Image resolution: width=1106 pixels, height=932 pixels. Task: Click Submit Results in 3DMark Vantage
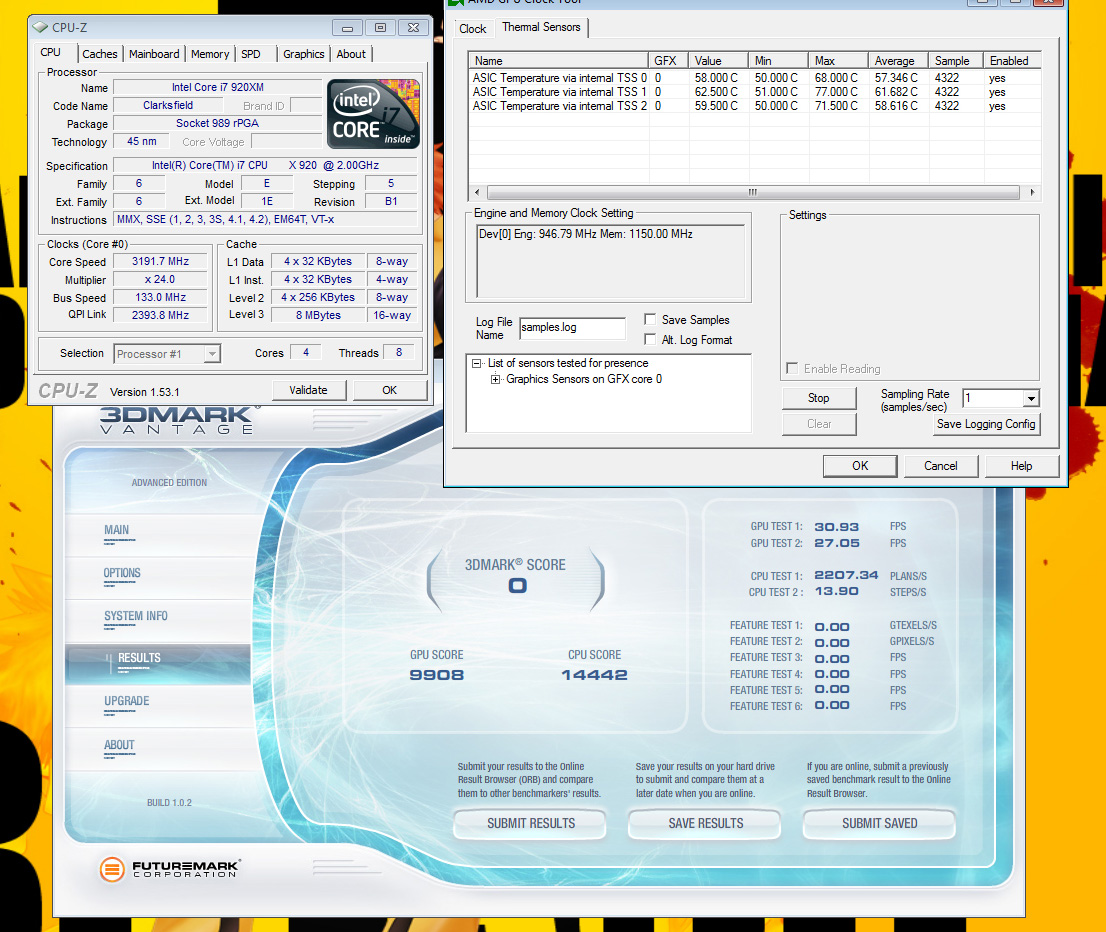pos(530,823)
